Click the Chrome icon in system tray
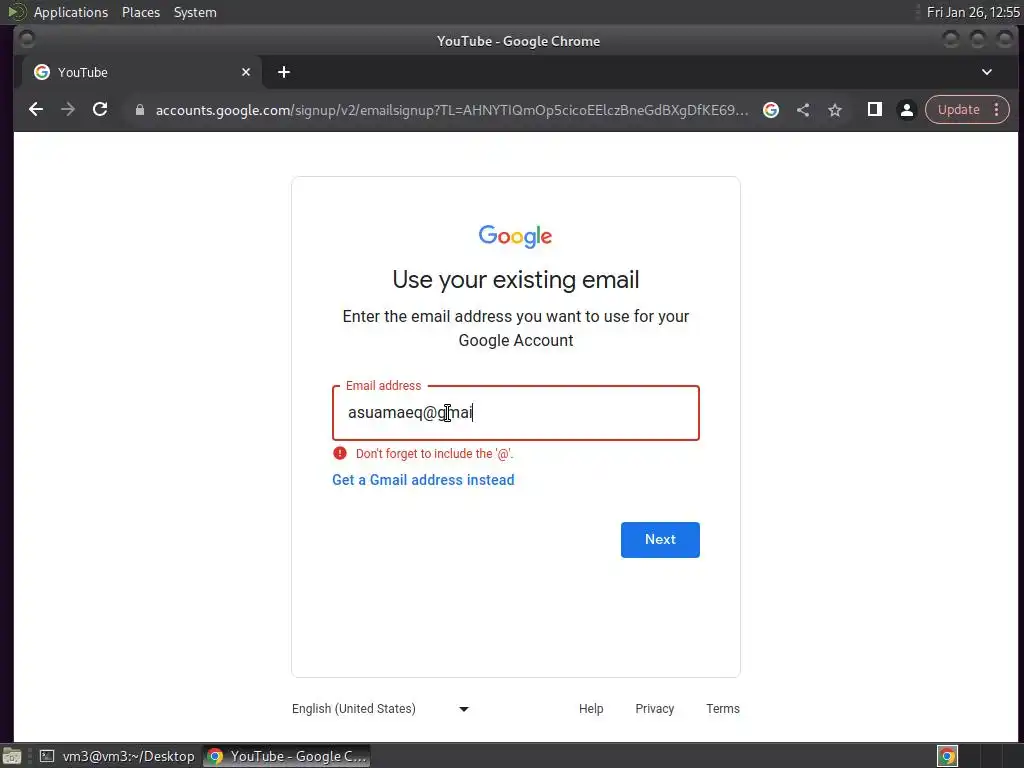 coord(947,756)
